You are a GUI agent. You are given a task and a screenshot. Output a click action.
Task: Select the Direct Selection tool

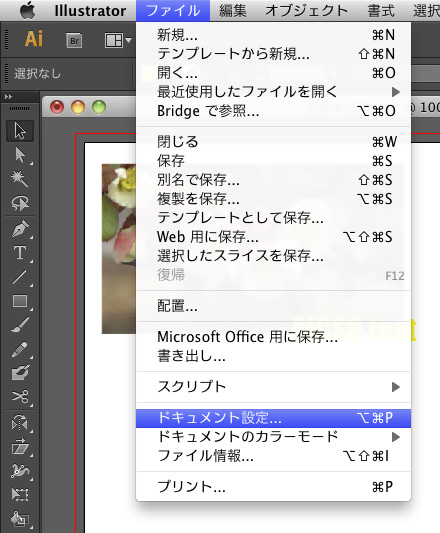pos(20,155)
